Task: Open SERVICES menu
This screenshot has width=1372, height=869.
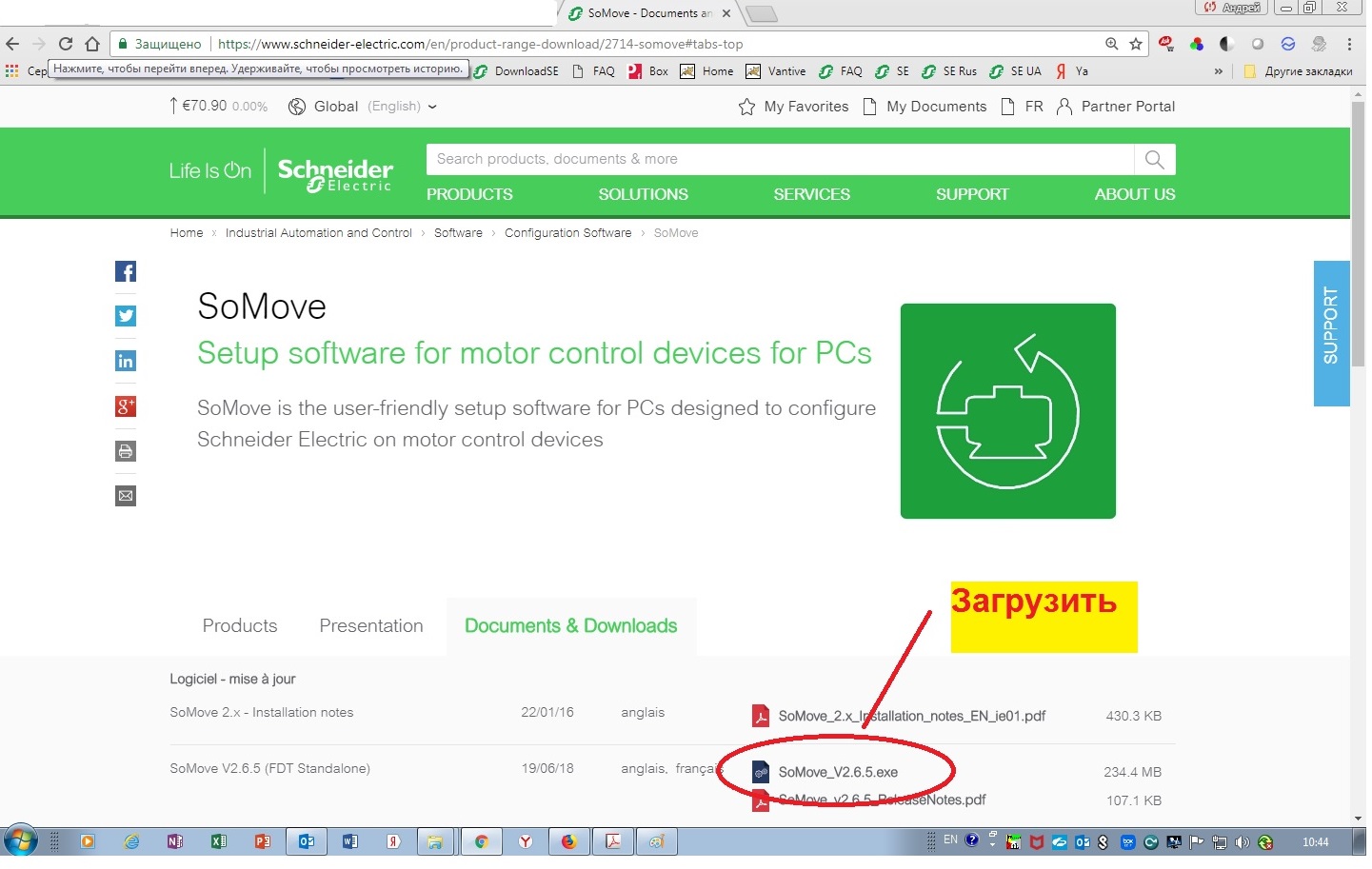Action: (x=812, y=194)
